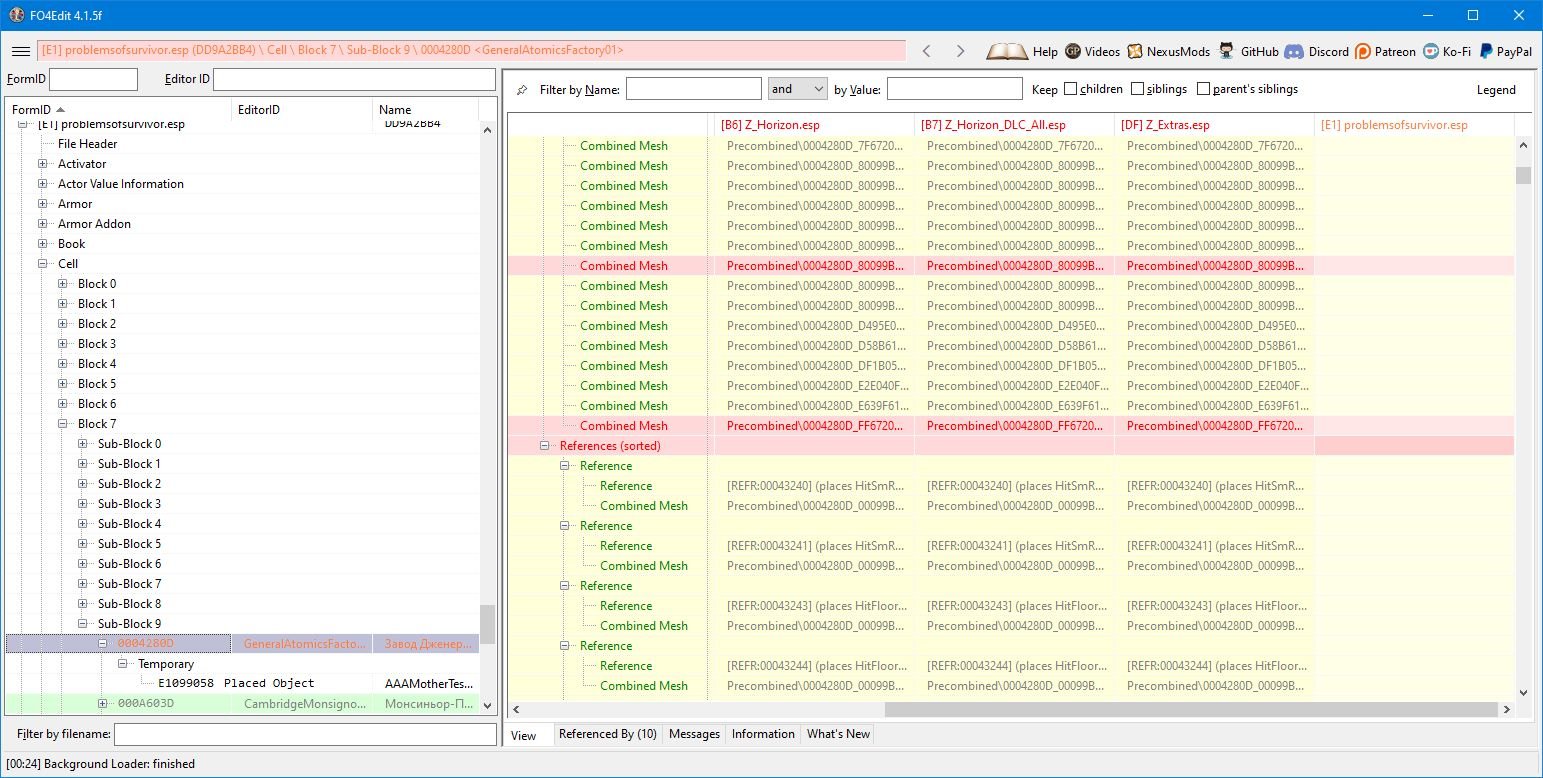
Task: Open the Videos link icon
Action: point(1073,51)
